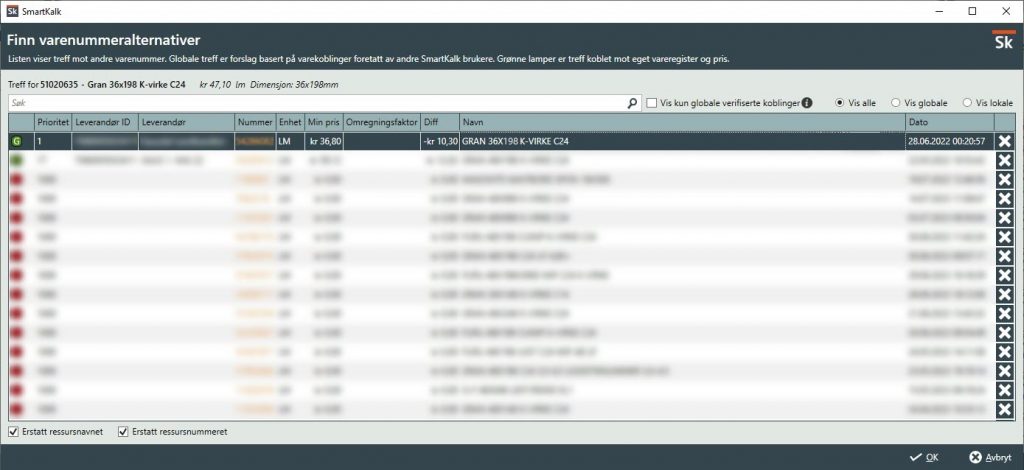1024x470 pixels.
Task: Click the magnifier search icon
Action: (632, 103)
